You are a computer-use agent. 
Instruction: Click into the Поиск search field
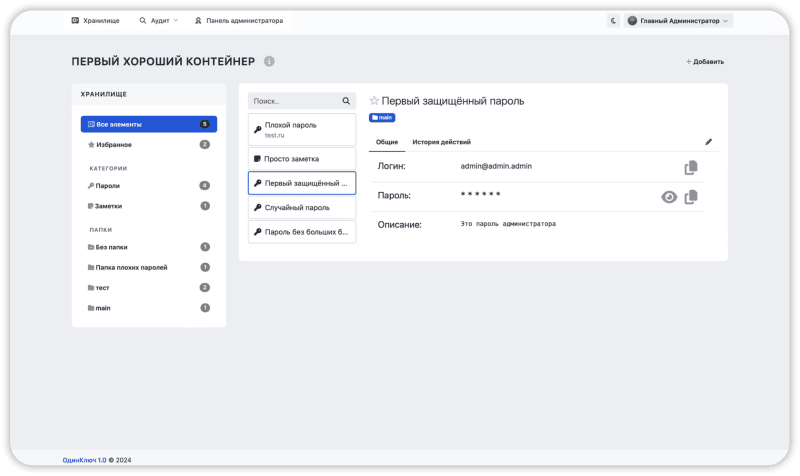294,101
